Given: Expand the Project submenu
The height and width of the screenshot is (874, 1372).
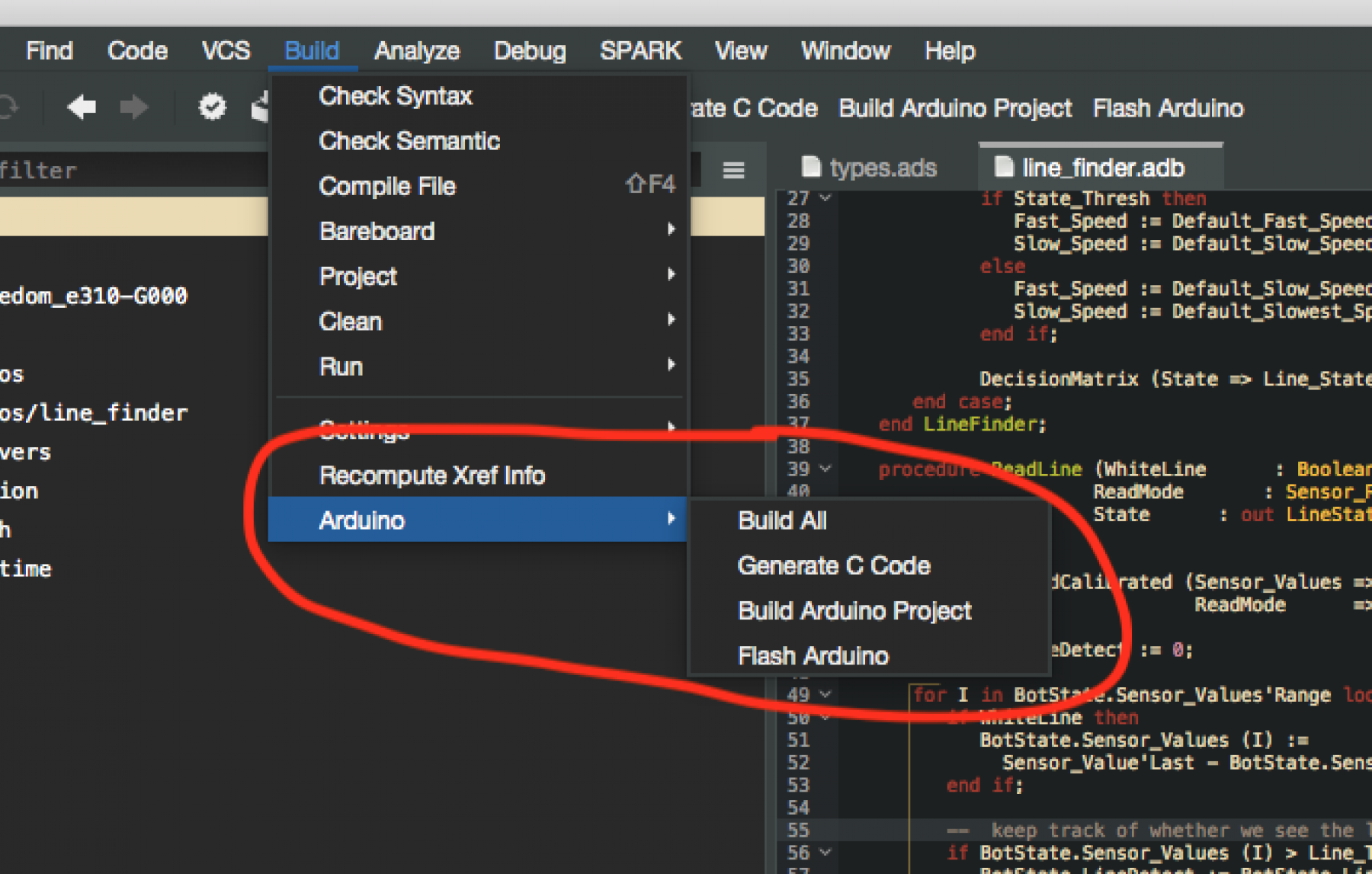Looking at the screenshot, I should click(x=479, y=276).
